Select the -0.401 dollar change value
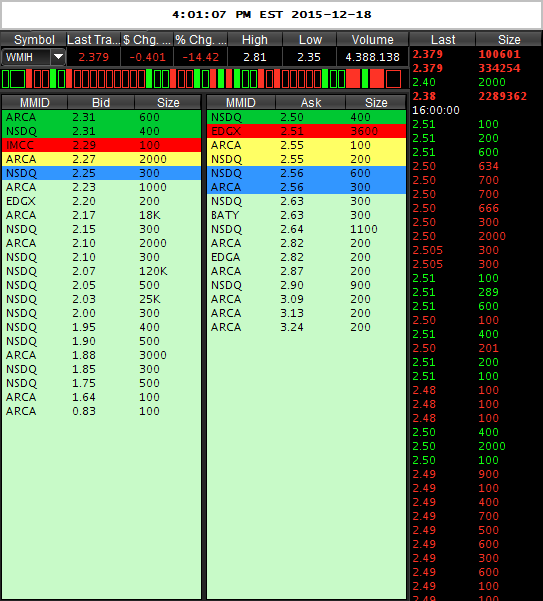This screenshot has height=601, width=543. [x=147, y=57]
